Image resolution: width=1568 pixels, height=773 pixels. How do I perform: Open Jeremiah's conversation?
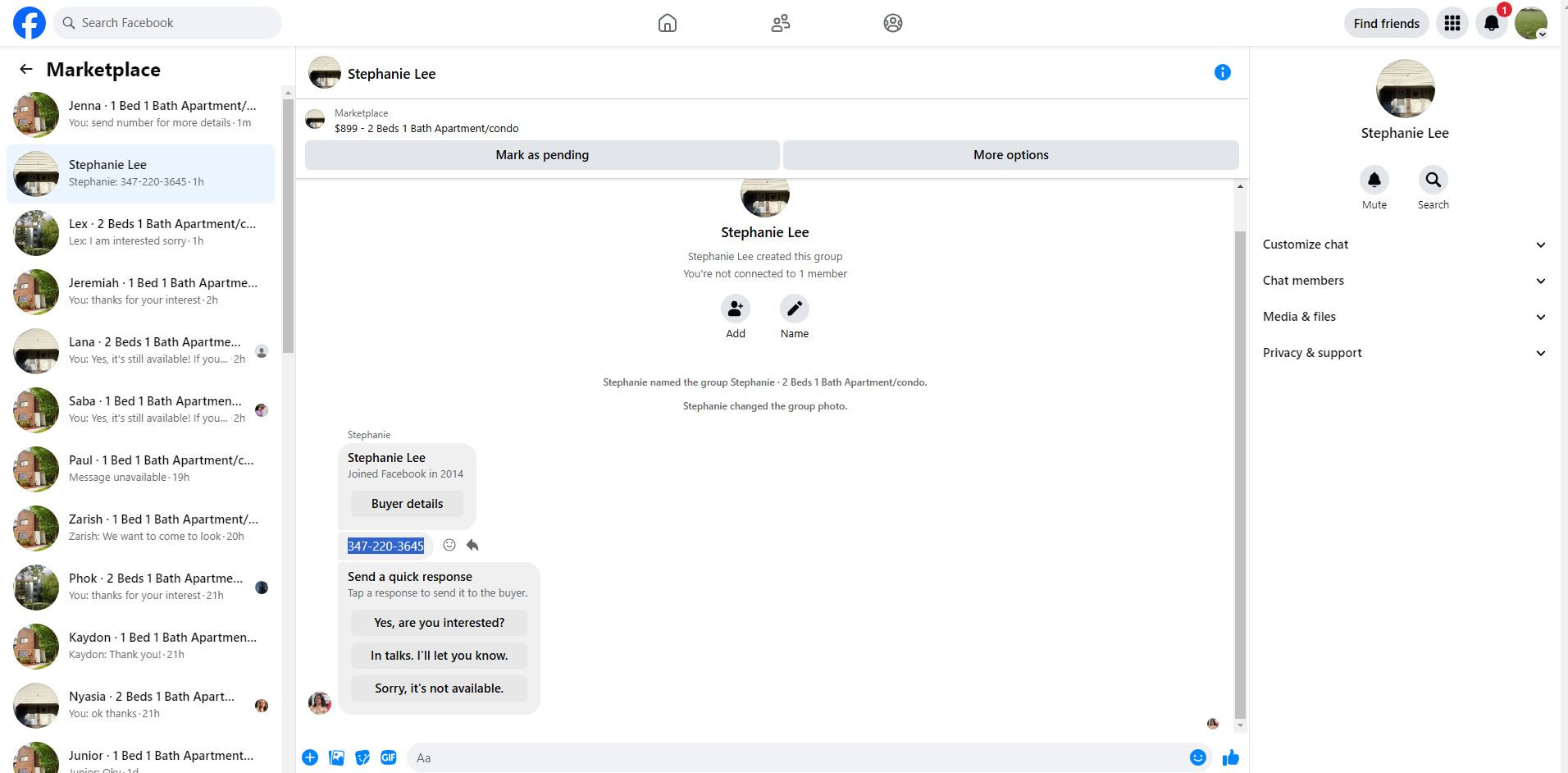[x=141, y=292]
